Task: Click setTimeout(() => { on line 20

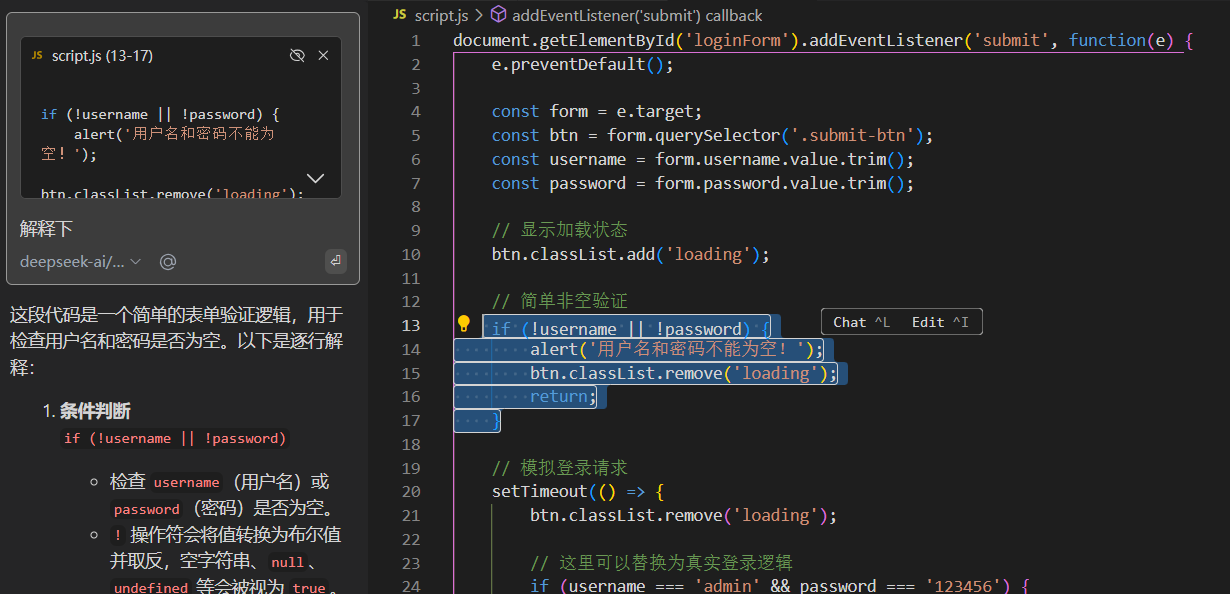Action: [578, 491]
